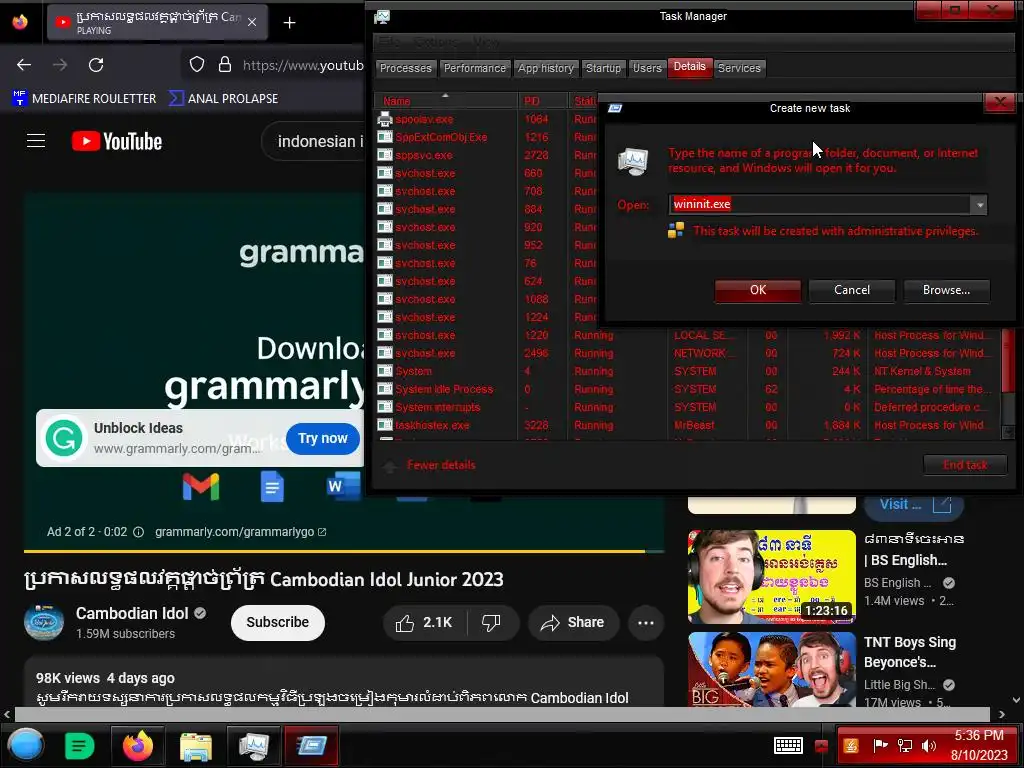This screenshot has height=768, width=1024.
Task: Click ad info icon beside timer
Action: pyautogui.click(x=138, y=532)
